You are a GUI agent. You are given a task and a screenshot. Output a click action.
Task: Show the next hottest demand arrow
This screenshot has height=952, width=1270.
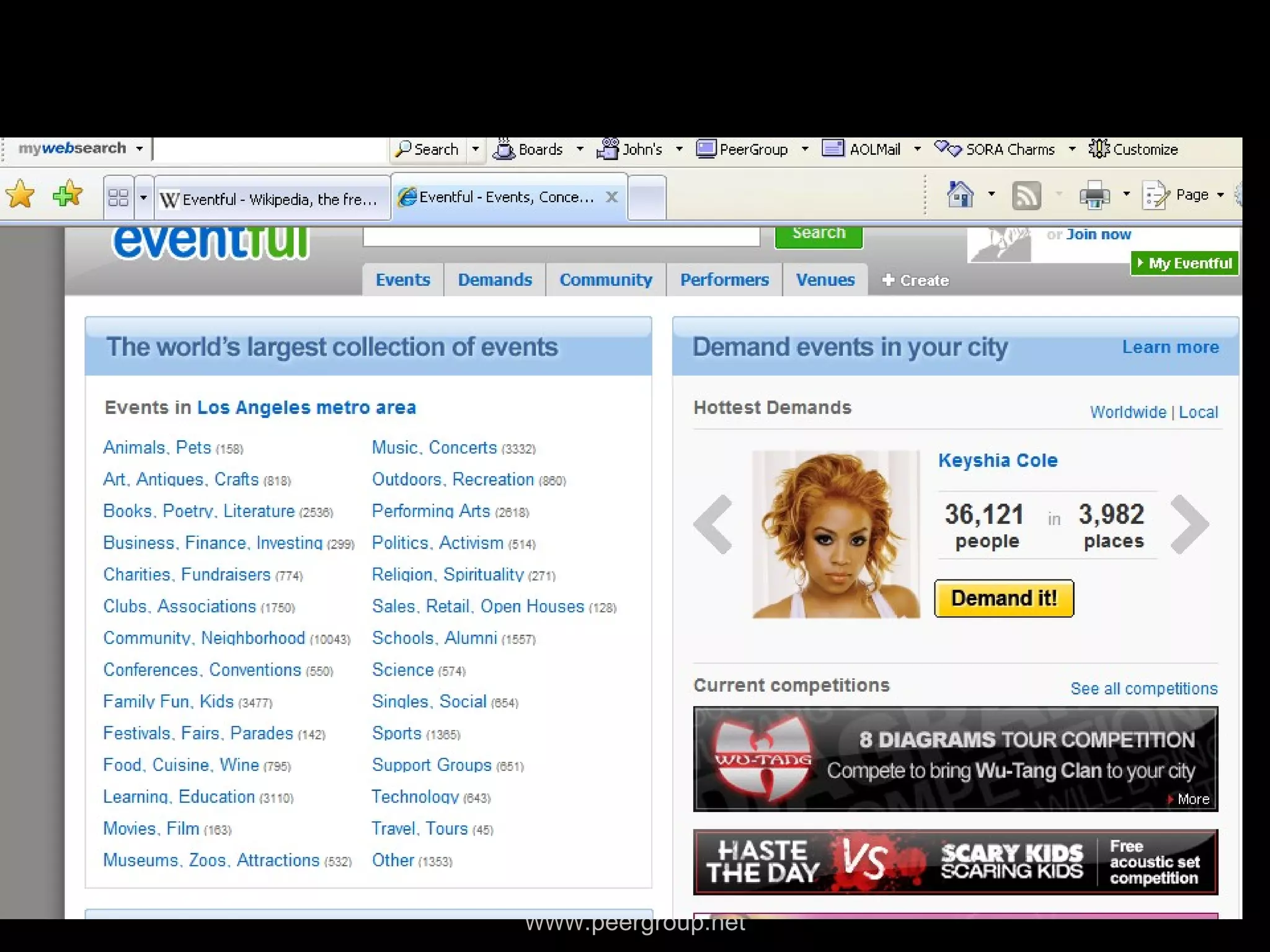coord(1189,524)
